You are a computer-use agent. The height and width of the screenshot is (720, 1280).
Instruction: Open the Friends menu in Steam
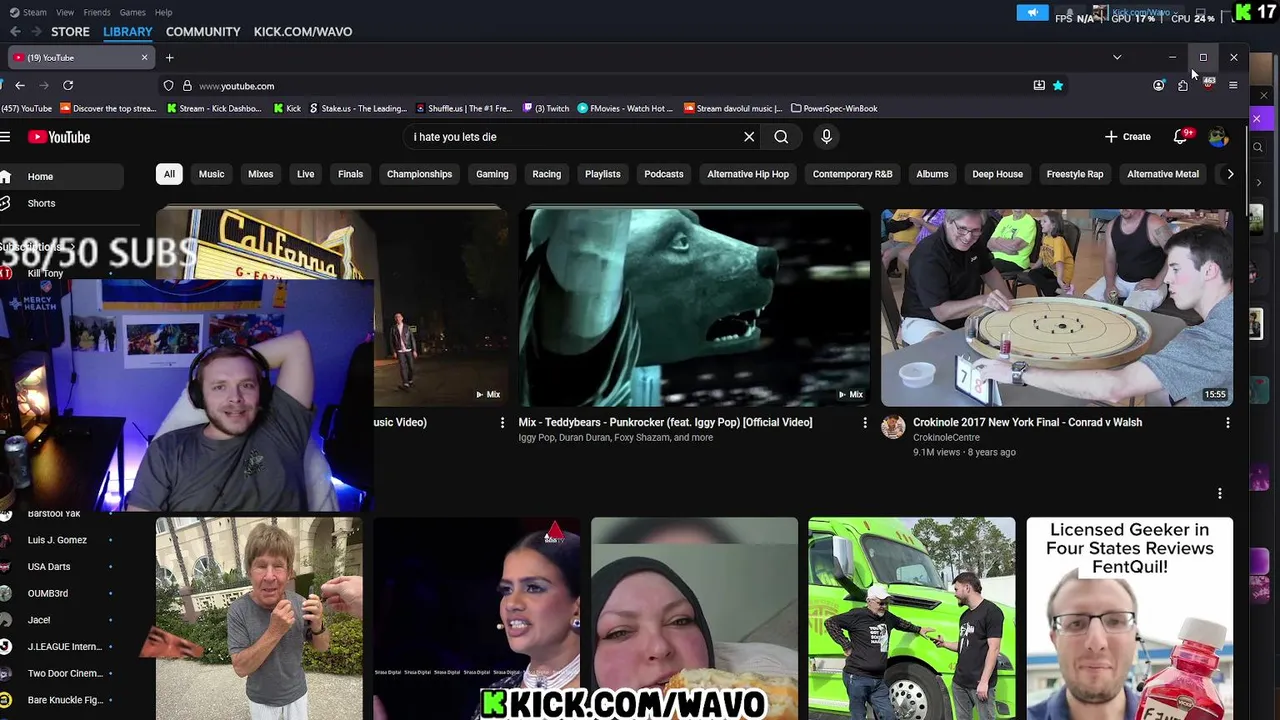[x=97, y=12]
